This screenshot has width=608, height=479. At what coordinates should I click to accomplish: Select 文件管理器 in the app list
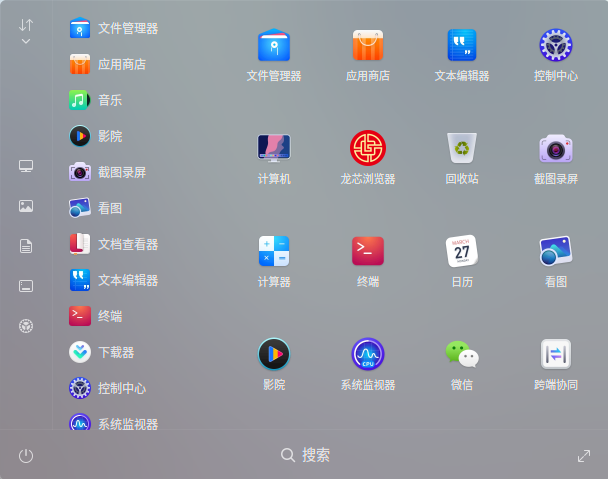pos(114,28)
